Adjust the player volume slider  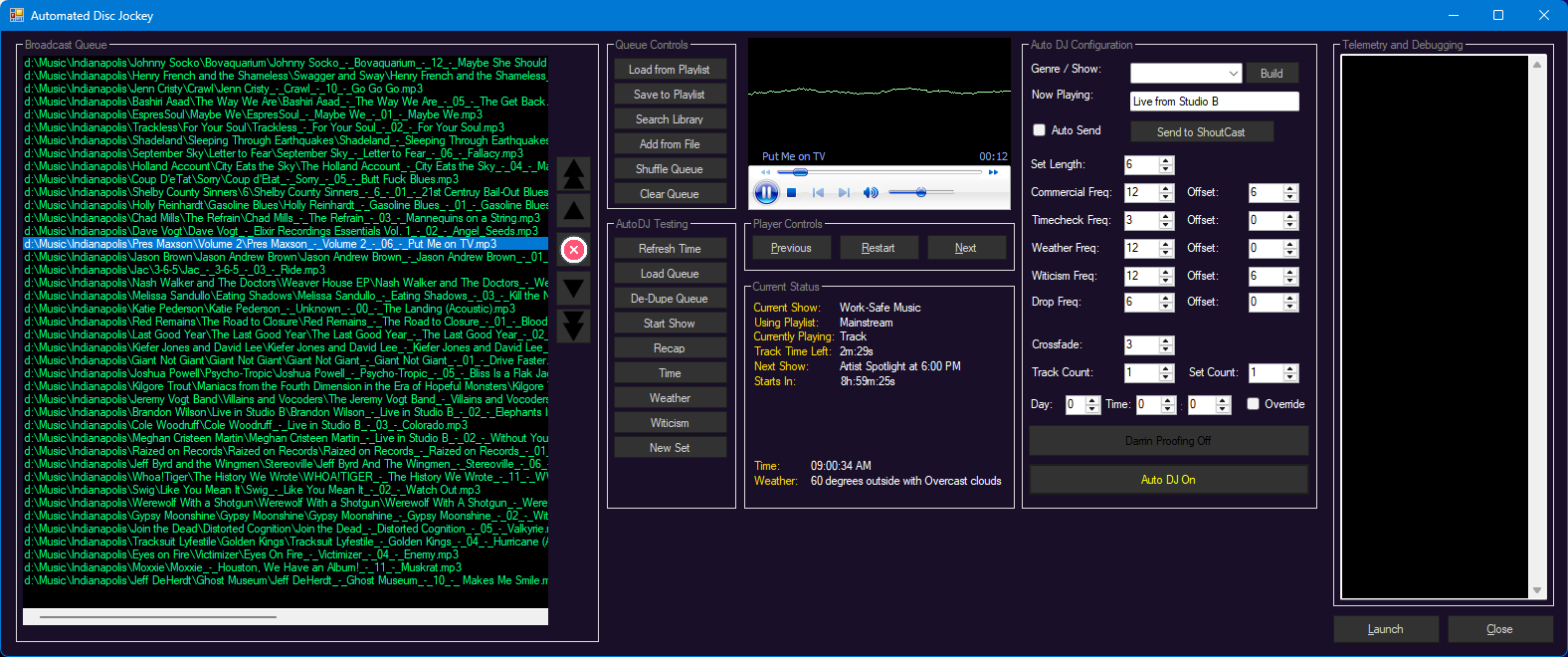click(920, 193)
